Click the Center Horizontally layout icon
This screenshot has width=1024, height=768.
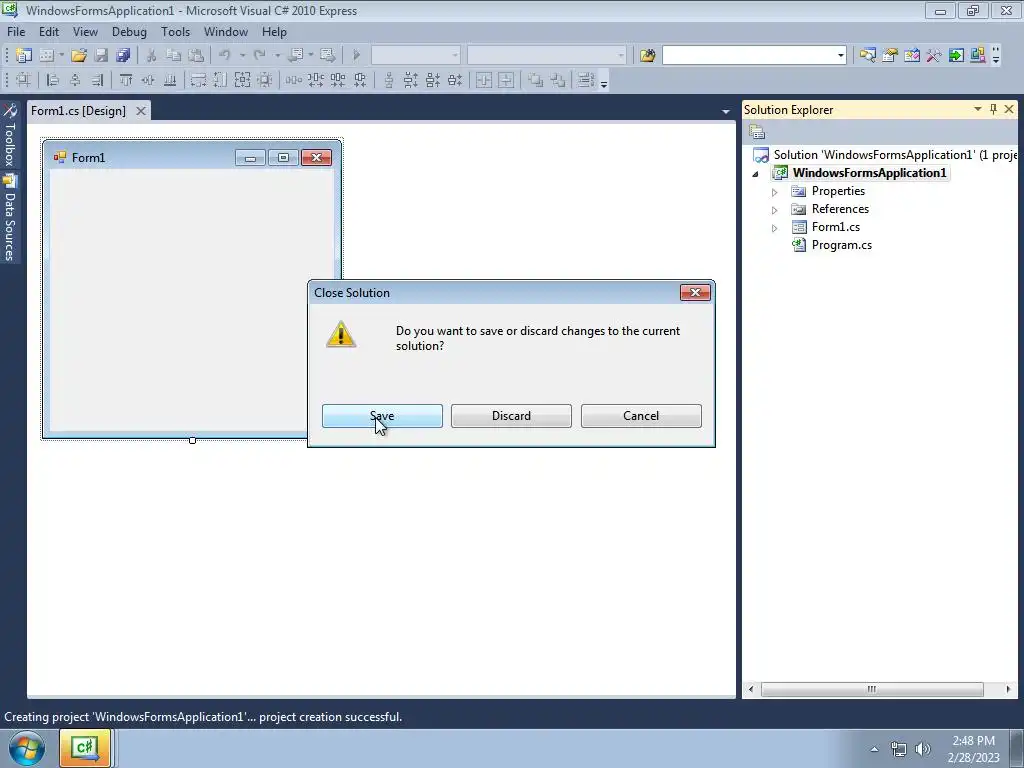point(484,80)
